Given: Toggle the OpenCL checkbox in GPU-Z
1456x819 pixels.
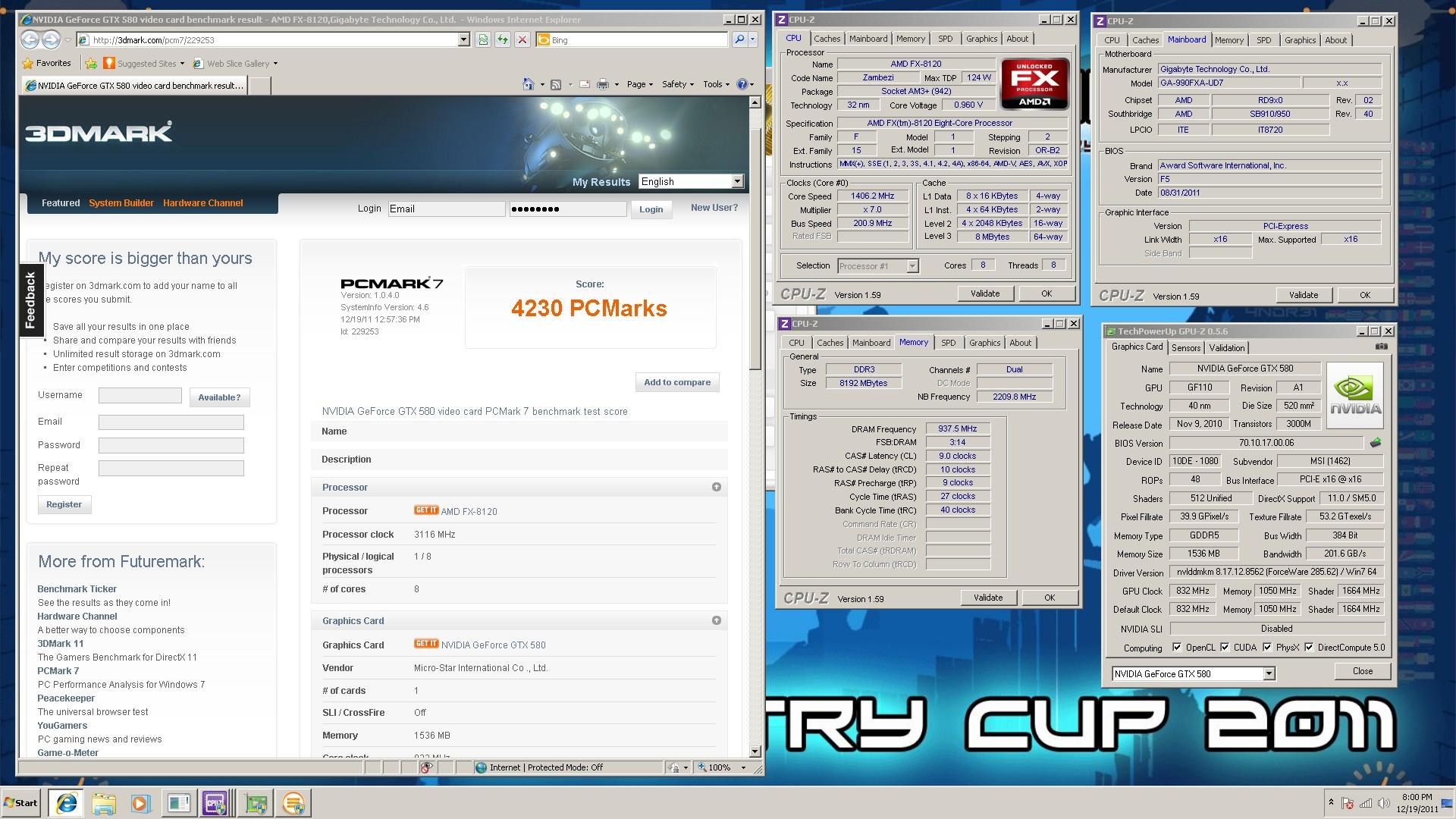Looking at the screenshot, I should (x=1177, y=648).
